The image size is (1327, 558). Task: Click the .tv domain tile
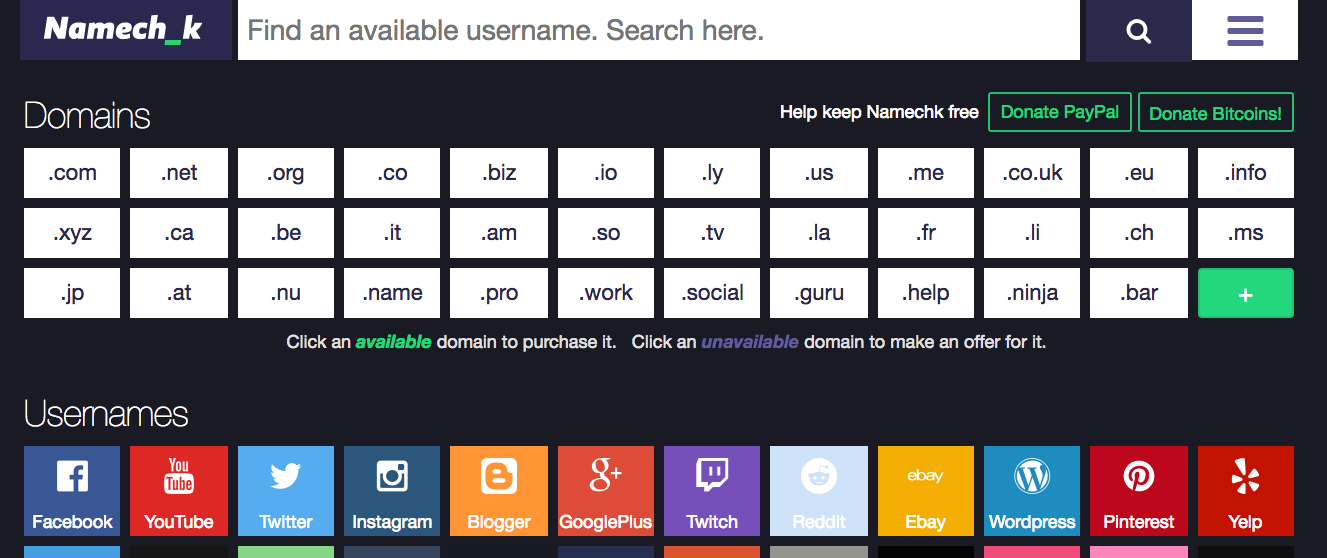712,233
